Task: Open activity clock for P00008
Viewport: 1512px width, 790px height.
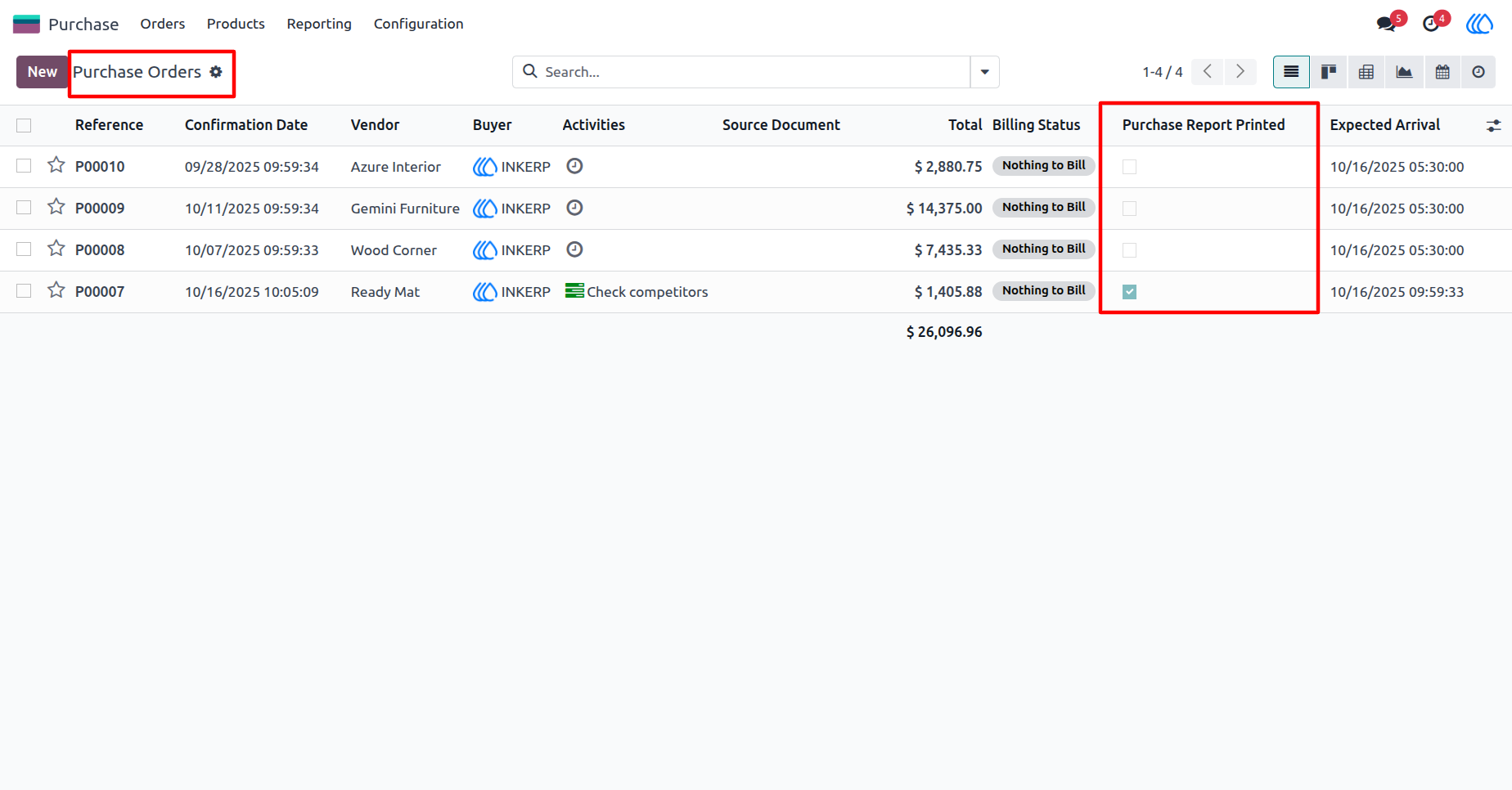Action: (574, 249)
